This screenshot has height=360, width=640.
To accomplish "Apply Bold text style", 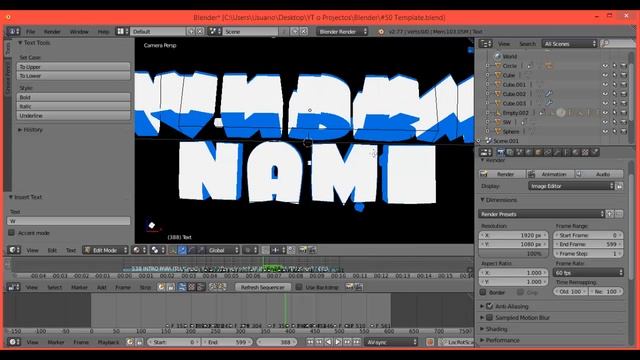I will (73, 97).
